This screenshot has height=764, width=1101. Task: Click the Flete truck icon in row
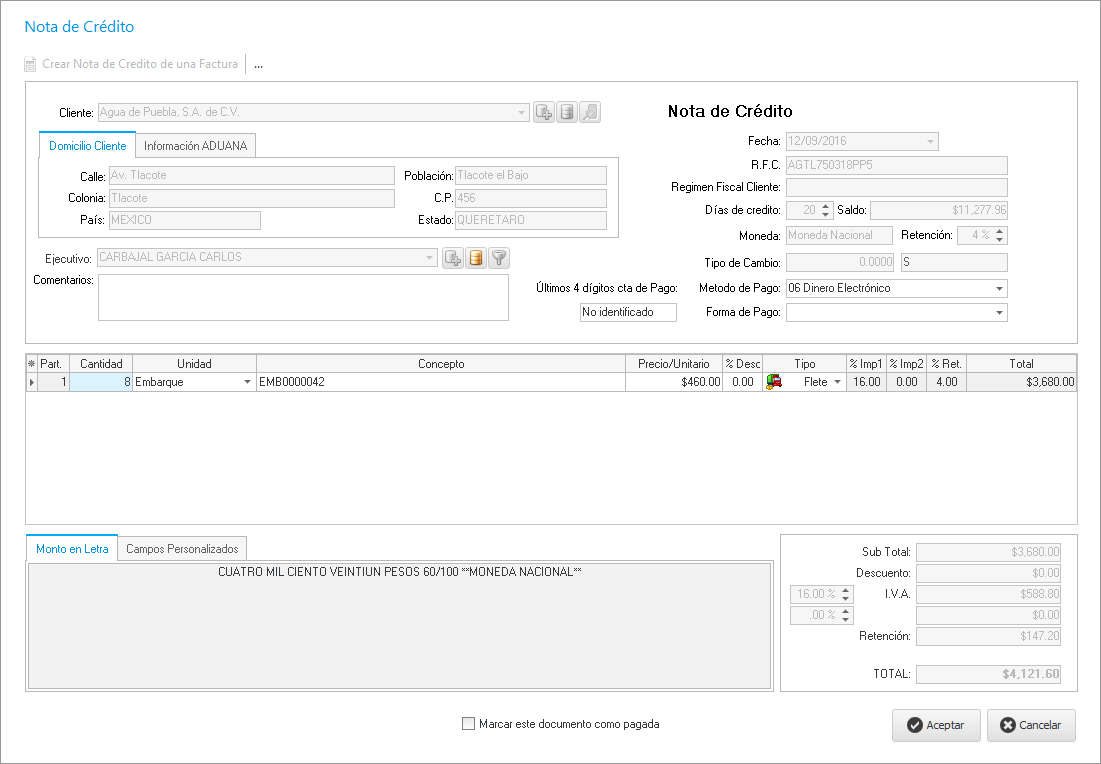point(773,382)
